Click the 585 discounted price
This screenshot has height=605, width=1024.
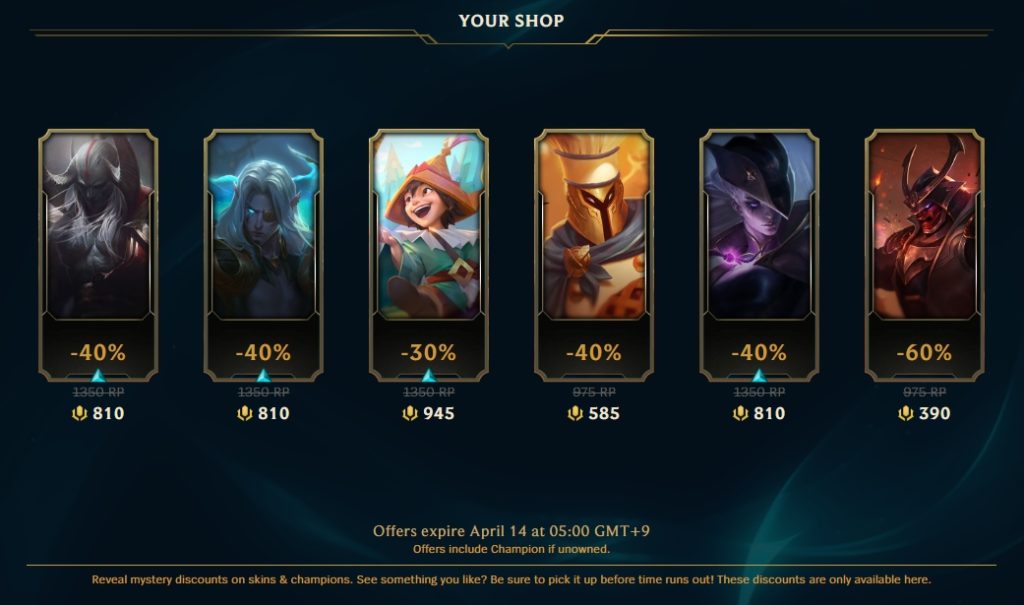point(603,414)
